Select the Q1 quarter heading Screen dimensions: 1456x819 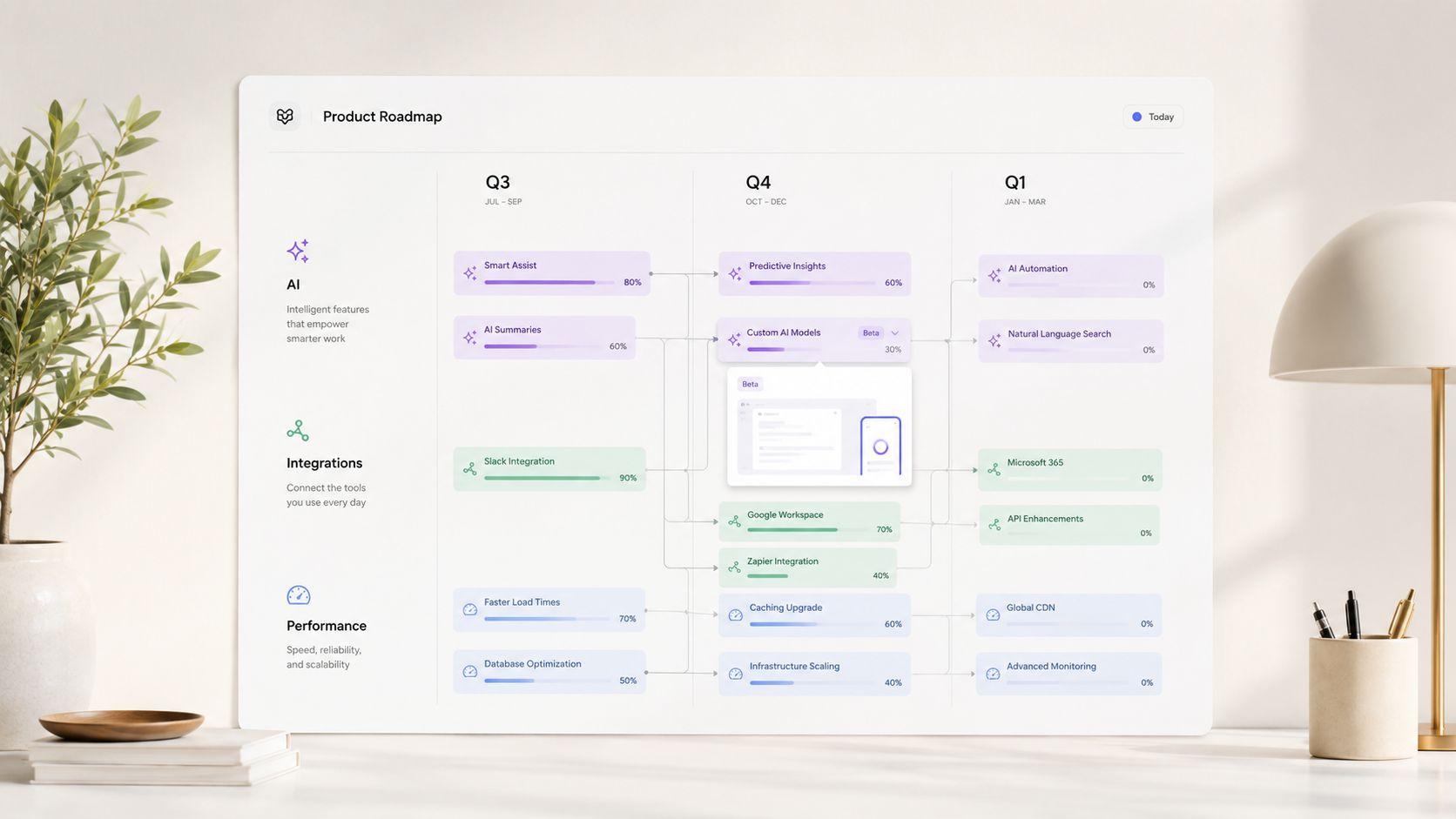pyautogui.click(x=1015, y=182)
